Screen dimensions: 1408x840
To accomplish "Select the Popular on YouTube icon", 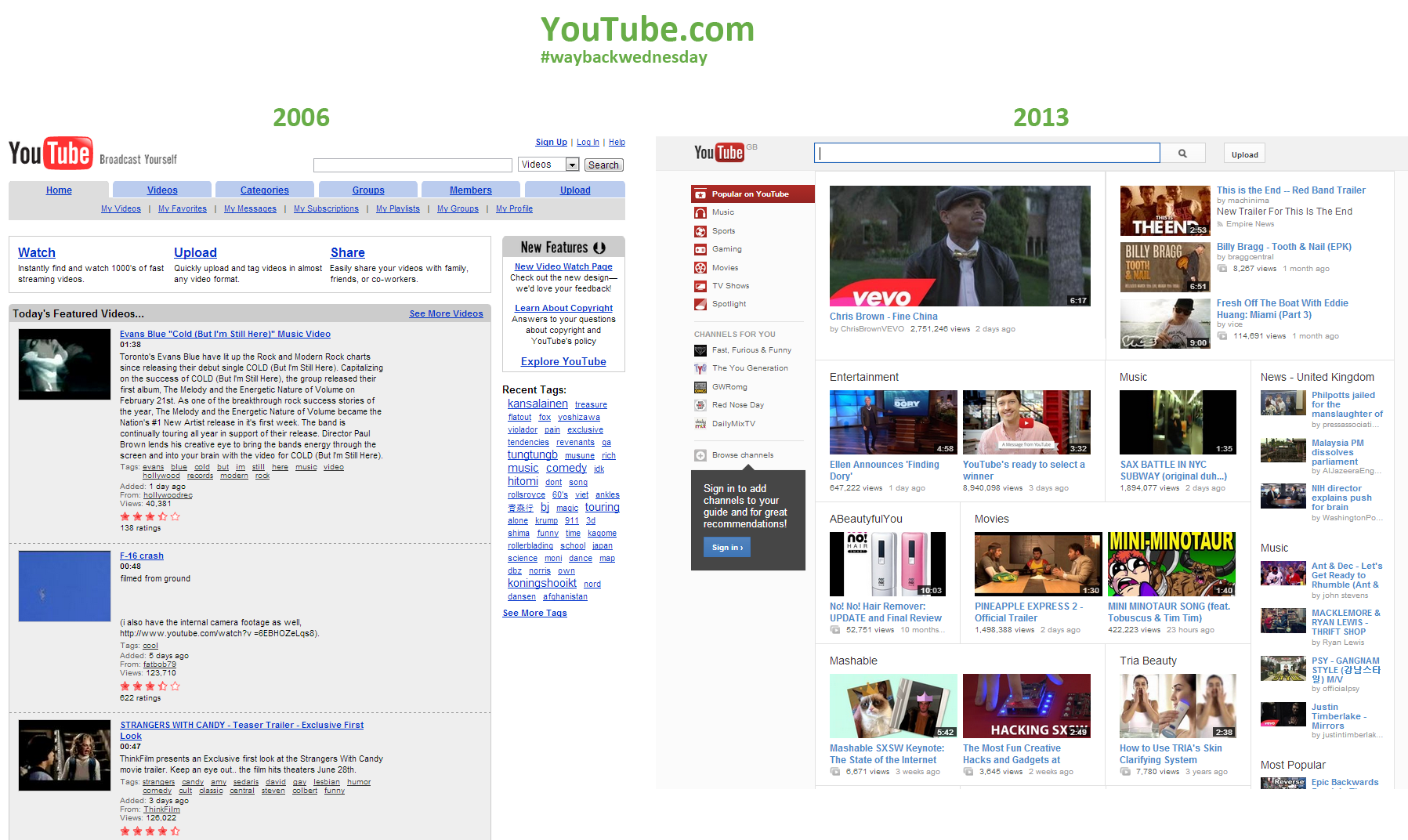I will pyautogui.click(x=700, y=194).
